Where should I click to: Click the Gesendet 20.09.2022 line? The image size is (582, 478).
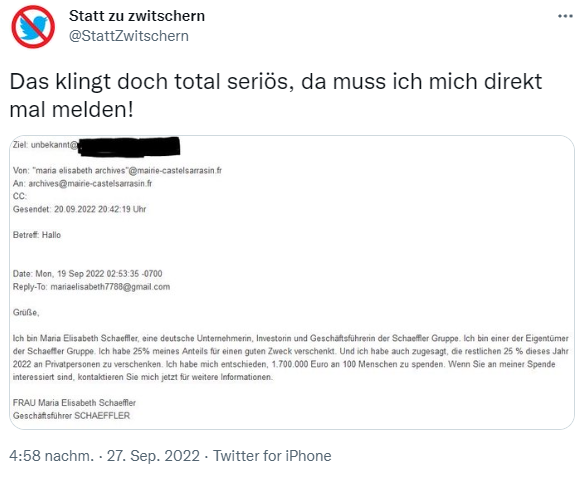coord(79,209)
